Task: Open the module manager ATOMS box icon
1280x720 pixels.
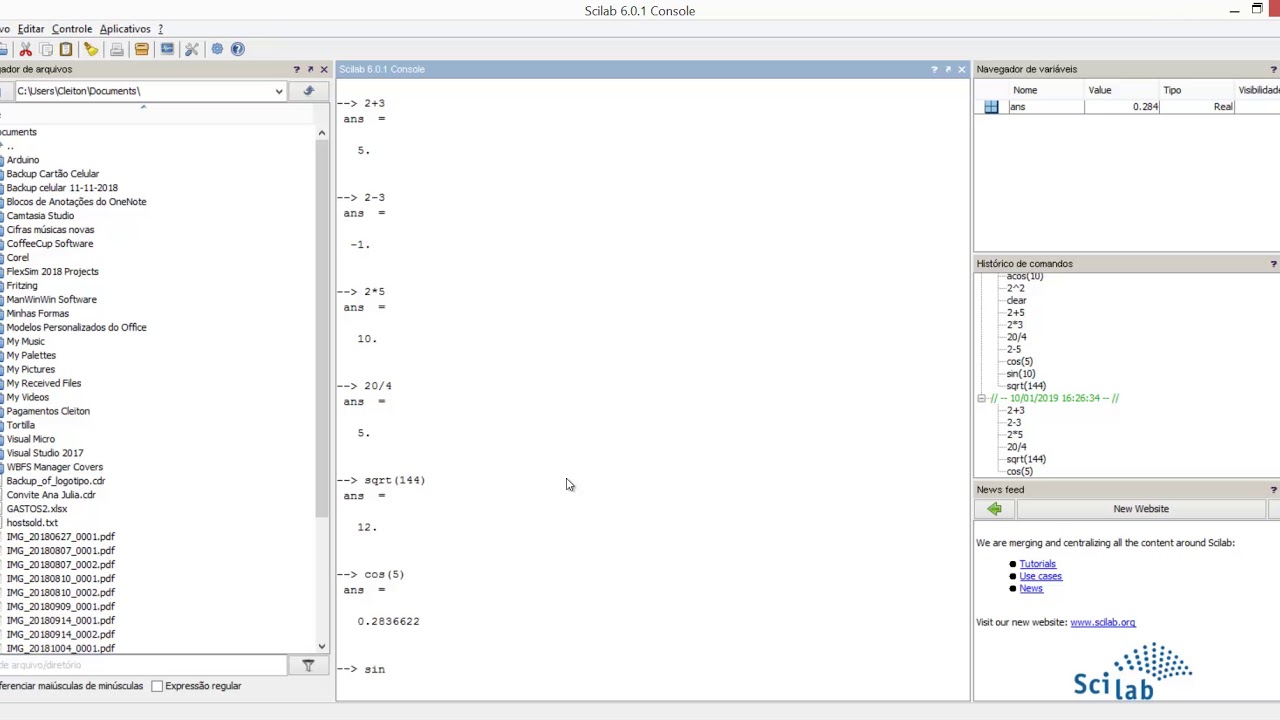Action: tap(142, 49)
